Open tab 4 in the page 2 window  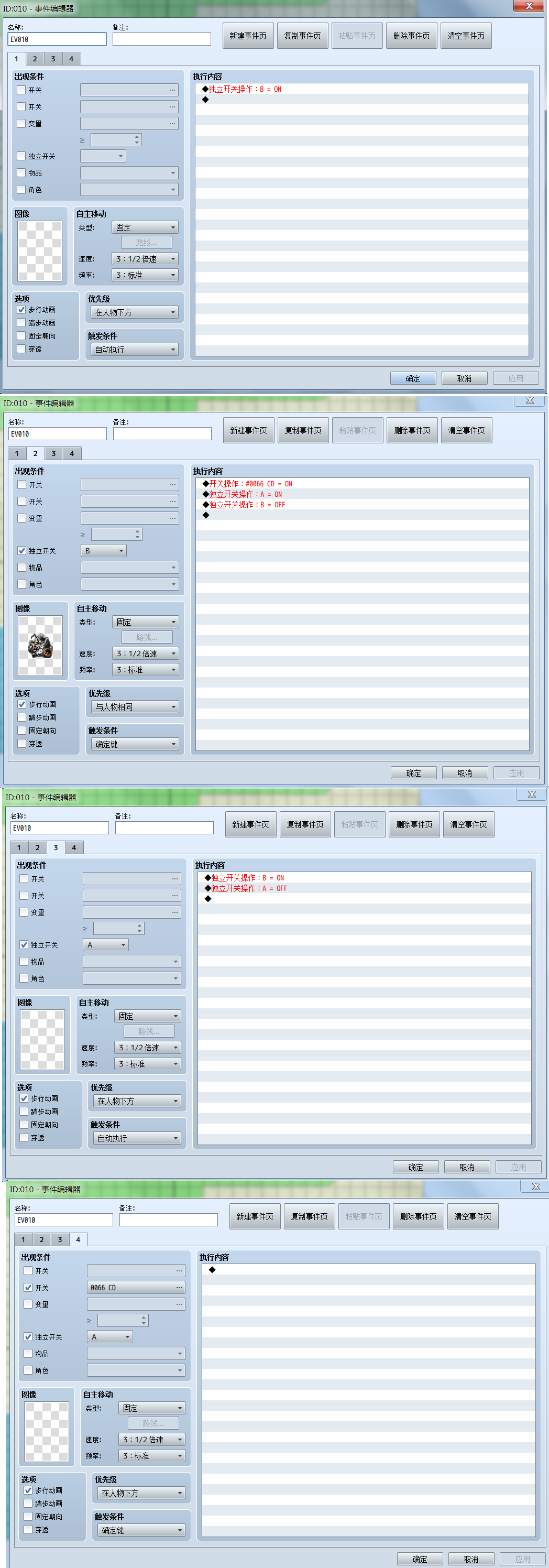[x=72, y=453]
